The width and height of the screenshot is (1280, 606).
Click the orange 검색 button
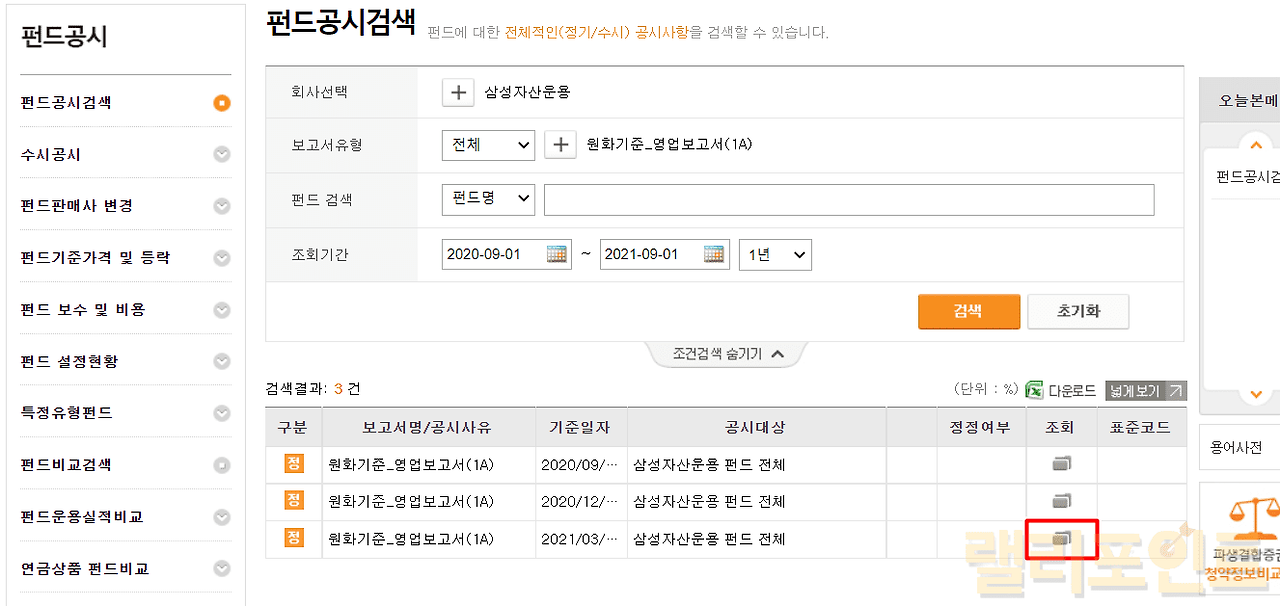pyautogui.click(x=968, y=311)
